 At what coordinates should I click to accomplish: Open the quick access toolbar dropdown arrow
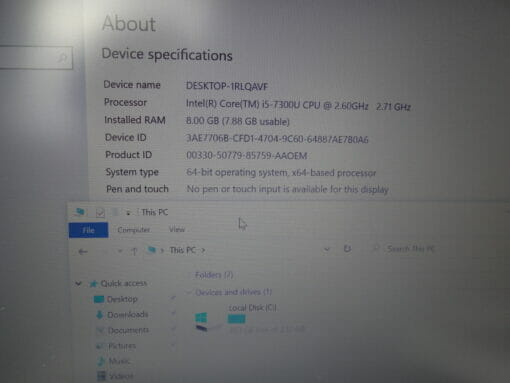(128, 213)
